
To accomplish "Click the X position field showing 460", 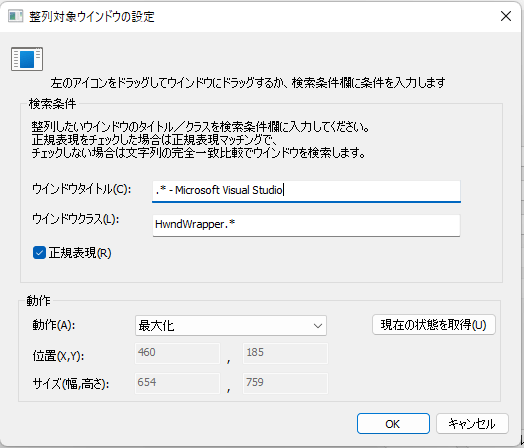I will pyautogui.click(x=177, y=353).
